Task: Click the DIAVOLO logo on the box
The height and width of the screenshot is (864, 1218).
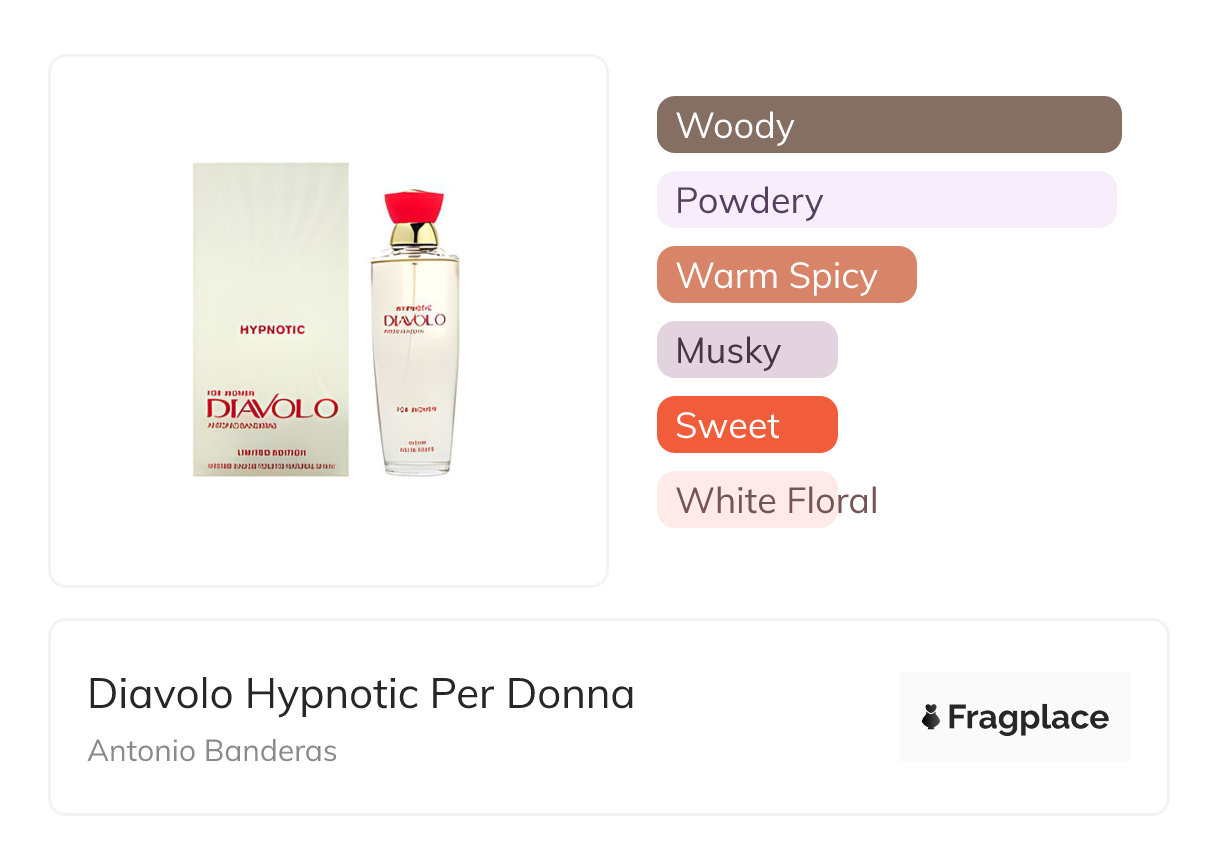Action: tap(272, 408)
